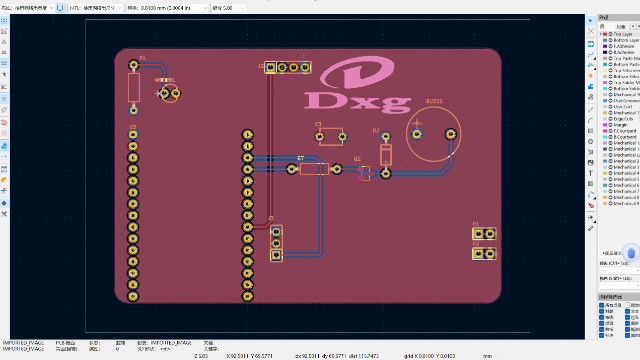Open the zoom level dropdown
Screen dimensions: 640x360
click(228, 8)
